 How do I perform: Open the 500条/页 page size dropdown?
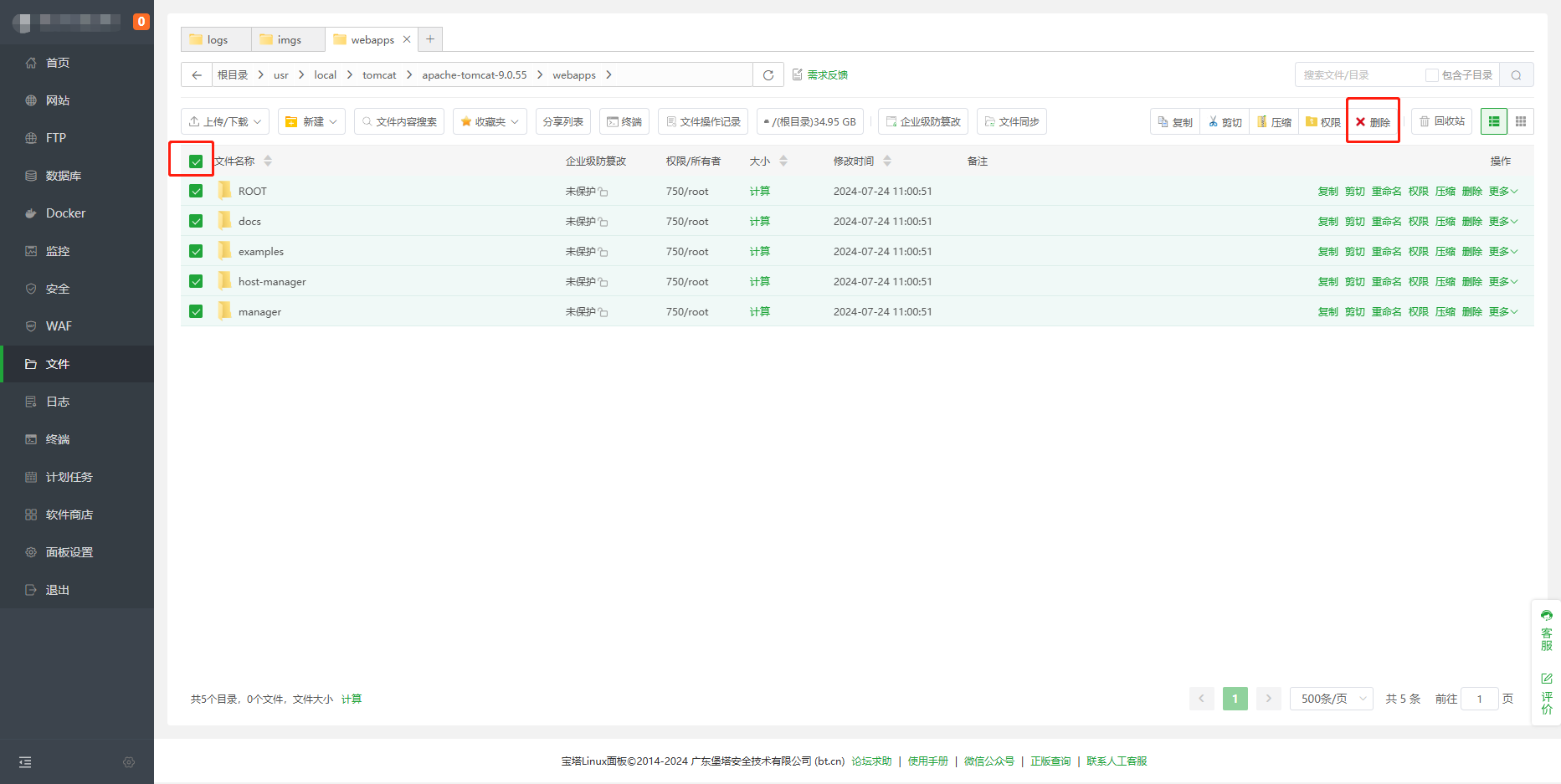coord(1331,699)
